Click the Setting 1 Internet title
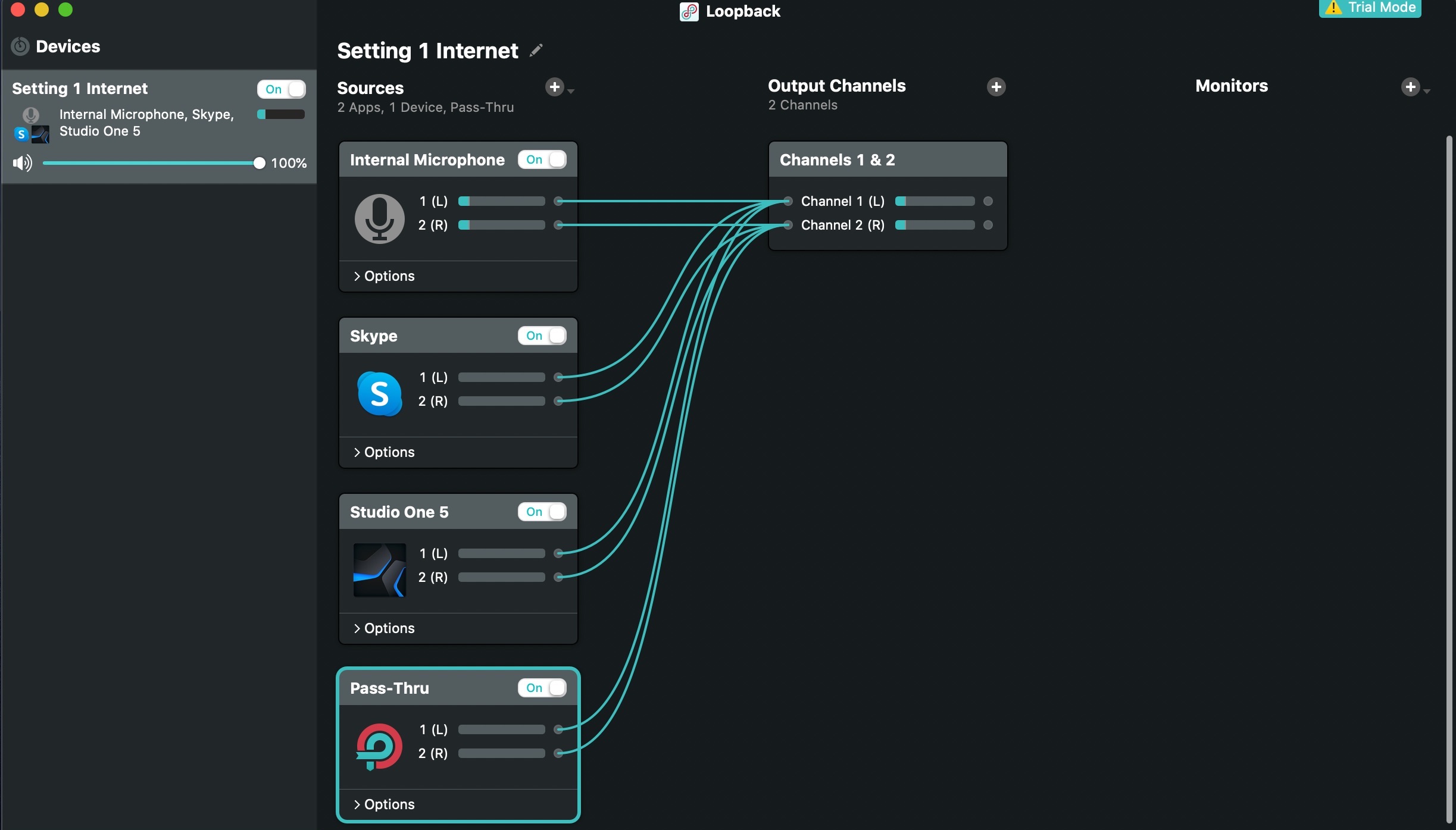 (x=427, y=51)
